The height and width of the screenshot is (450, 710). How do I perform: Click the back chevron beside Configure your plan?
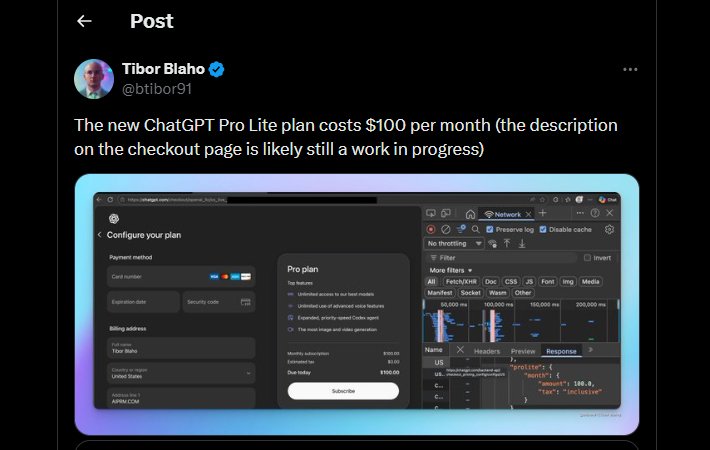100,235
